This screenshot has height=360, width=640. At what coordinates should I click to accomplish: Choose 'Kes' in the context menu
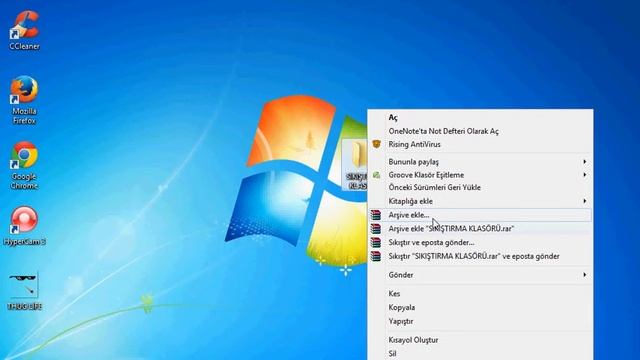[480, 293]
